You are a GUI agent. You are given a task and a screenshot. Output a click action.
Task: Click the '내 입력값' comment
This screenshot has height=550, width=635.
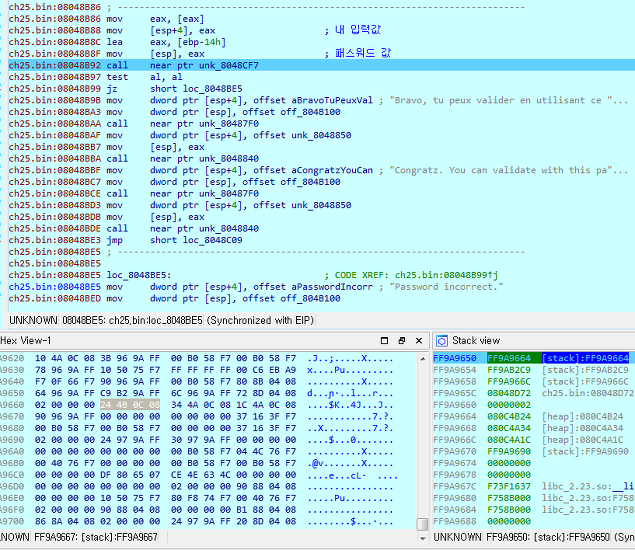(x=358, y=30)
